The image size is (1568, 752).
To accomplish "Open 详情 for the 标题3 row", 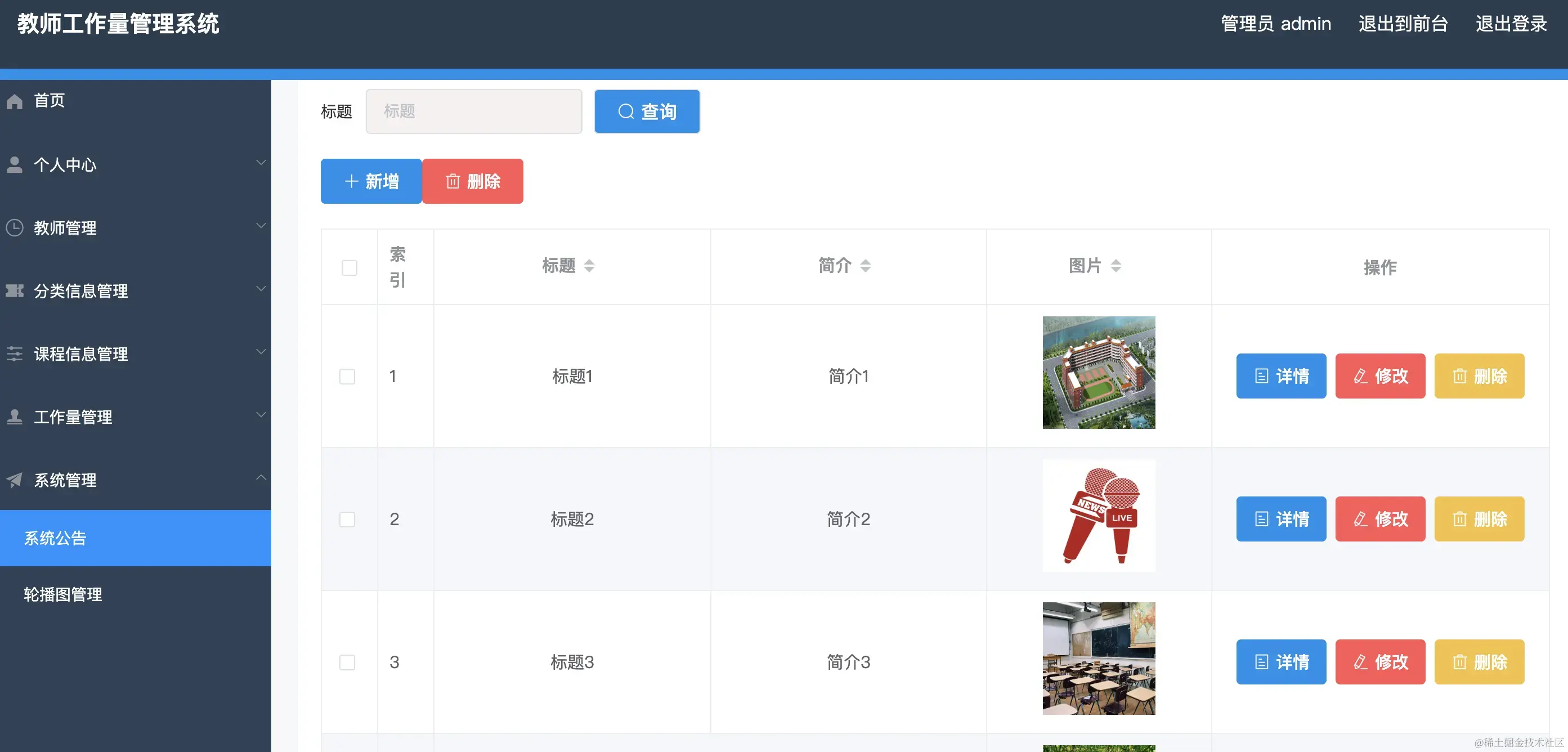I will coord(1282,662).
